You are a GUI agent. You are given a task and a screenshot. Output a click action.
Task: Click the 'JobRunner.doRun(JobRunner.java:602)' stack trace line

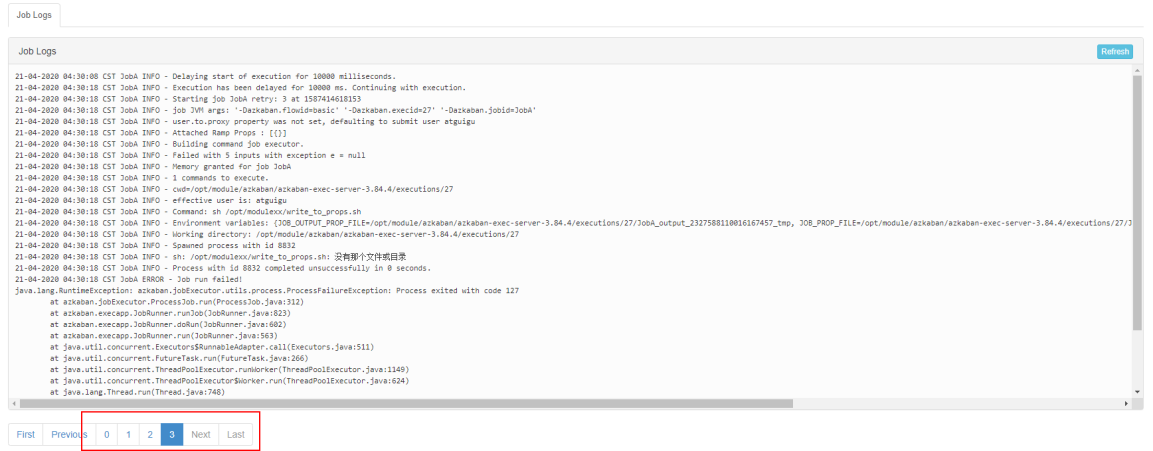pyautogui.click(x=168, y=324)
